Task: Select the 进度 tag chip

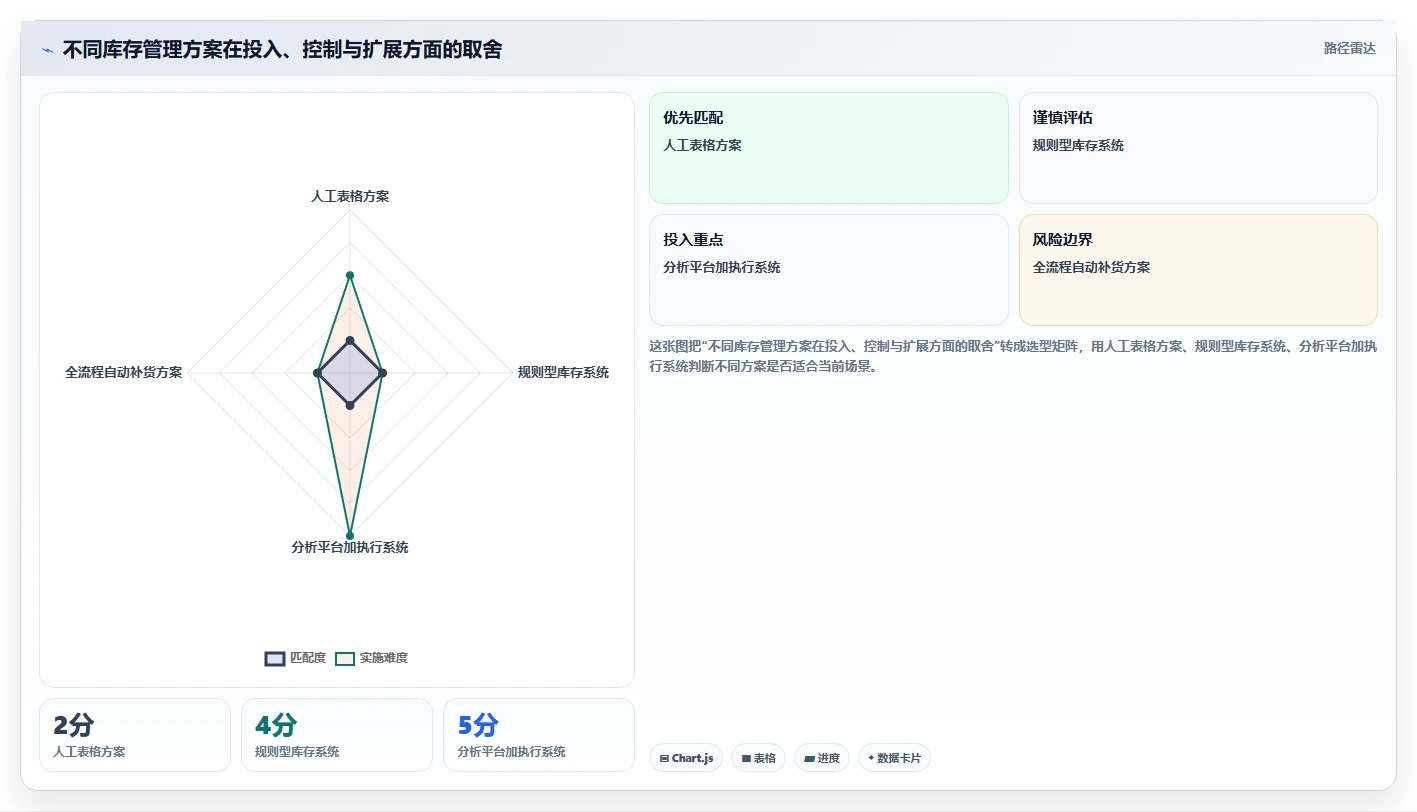Action: coord(822,758)
